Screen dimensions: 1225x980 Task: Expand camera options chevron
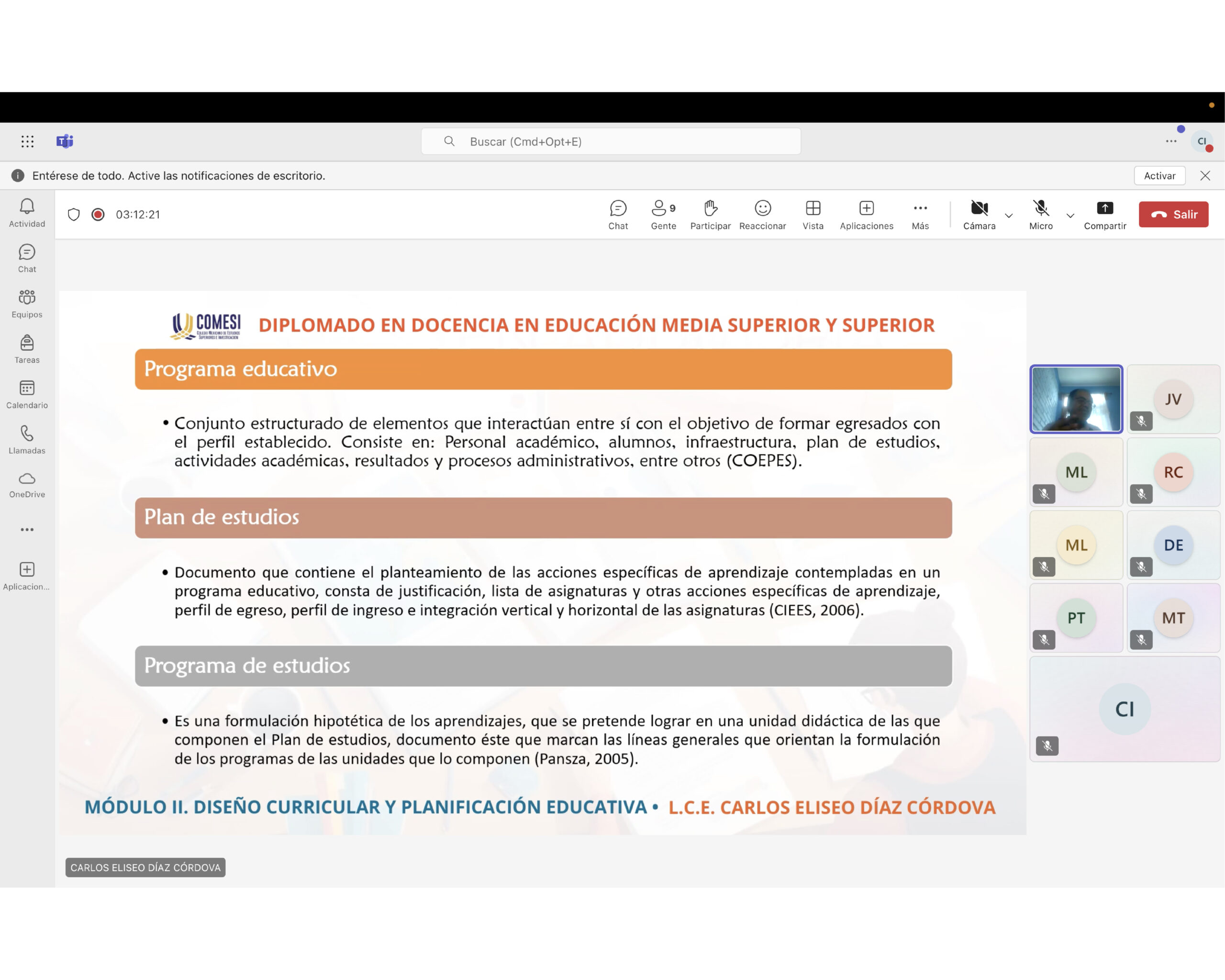tap(1009, 215)
